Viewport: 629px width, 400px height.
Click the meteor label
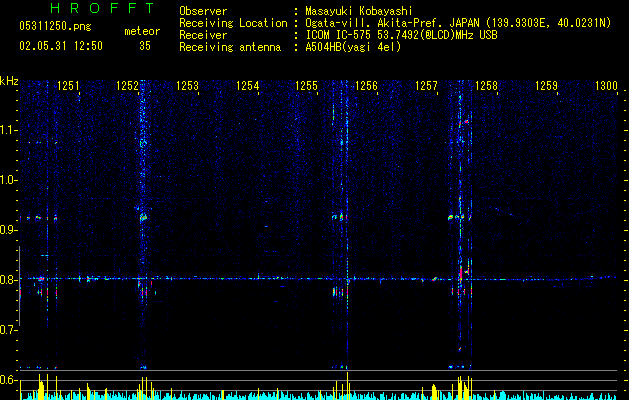coord(142,31)
